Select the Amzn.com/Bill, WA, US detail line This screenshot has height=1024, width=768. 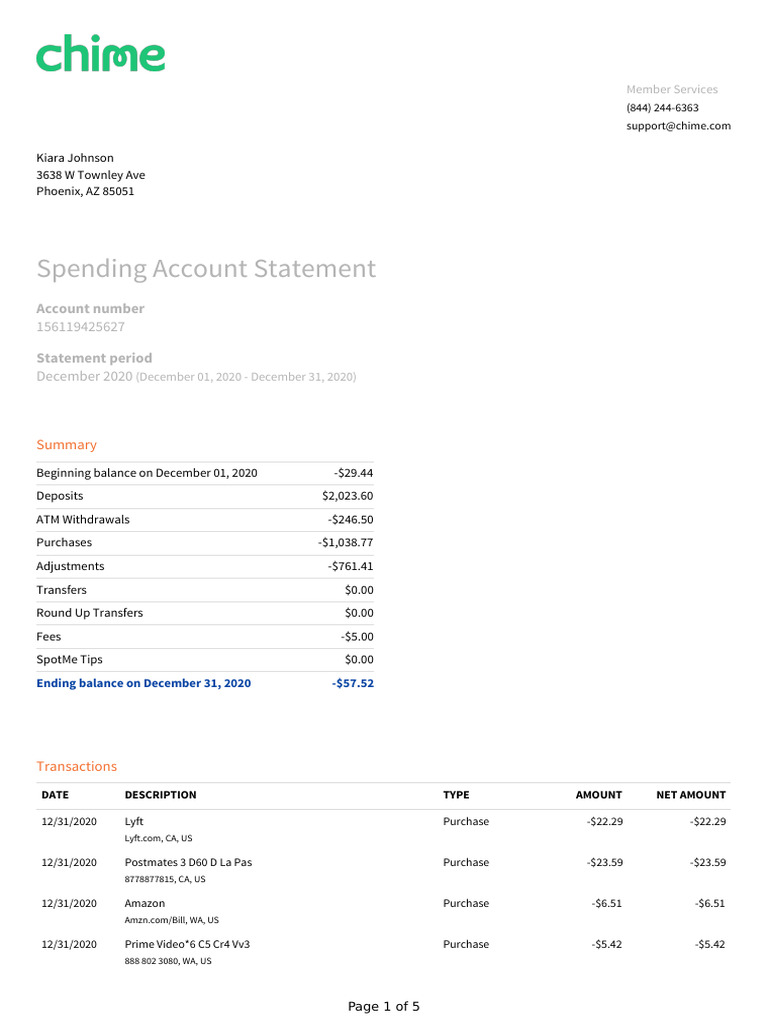[172, 920]
